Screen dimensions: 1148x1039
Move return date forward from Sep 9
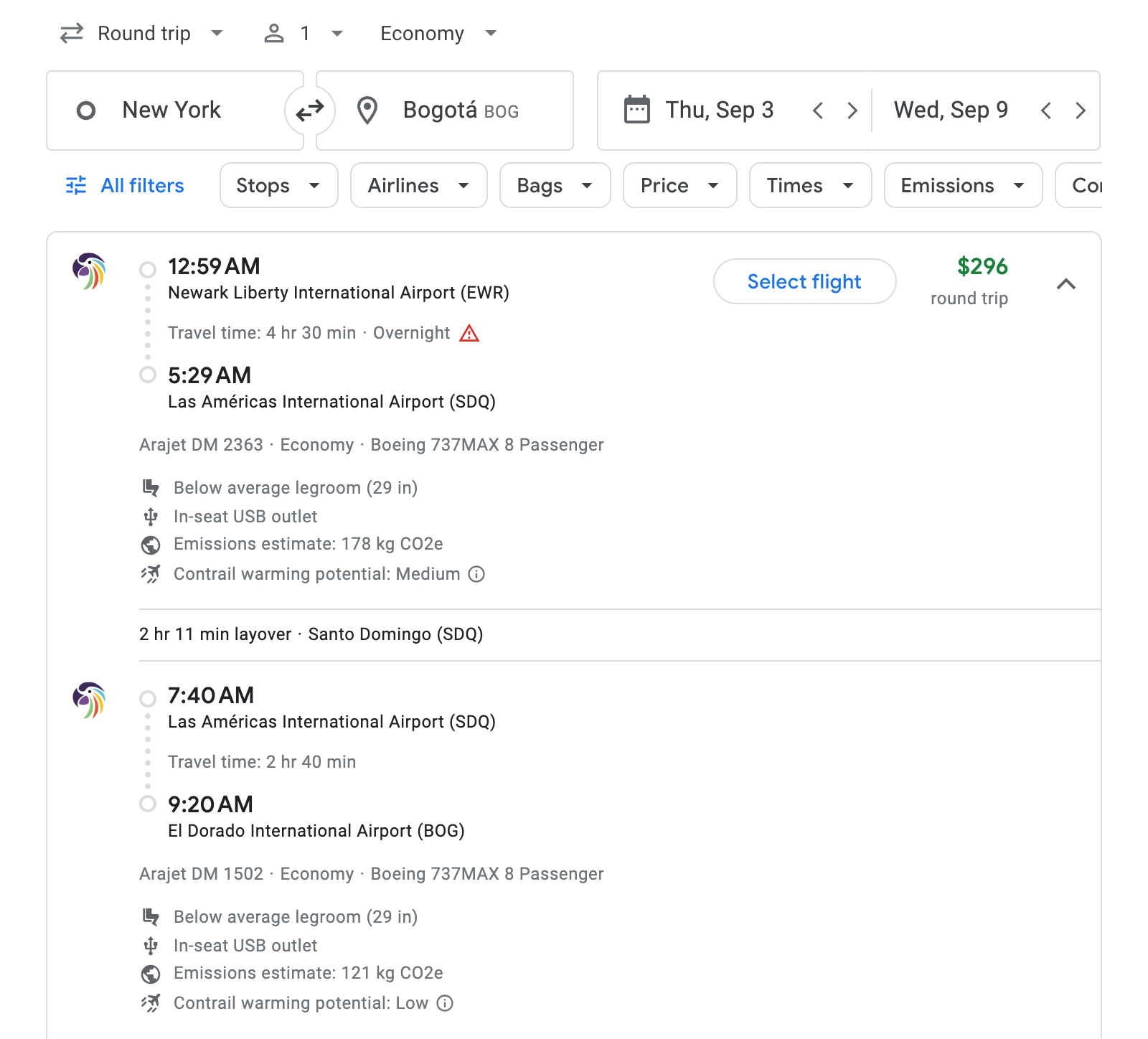(1080, 111)
